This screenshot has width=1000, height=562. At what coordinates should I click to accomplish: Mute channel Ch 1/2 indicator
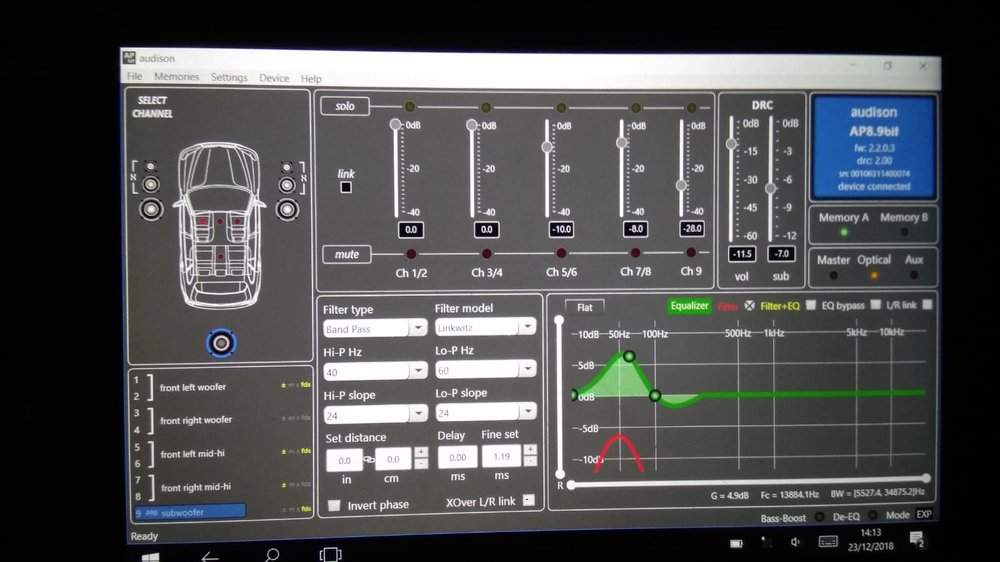(411, 254)
